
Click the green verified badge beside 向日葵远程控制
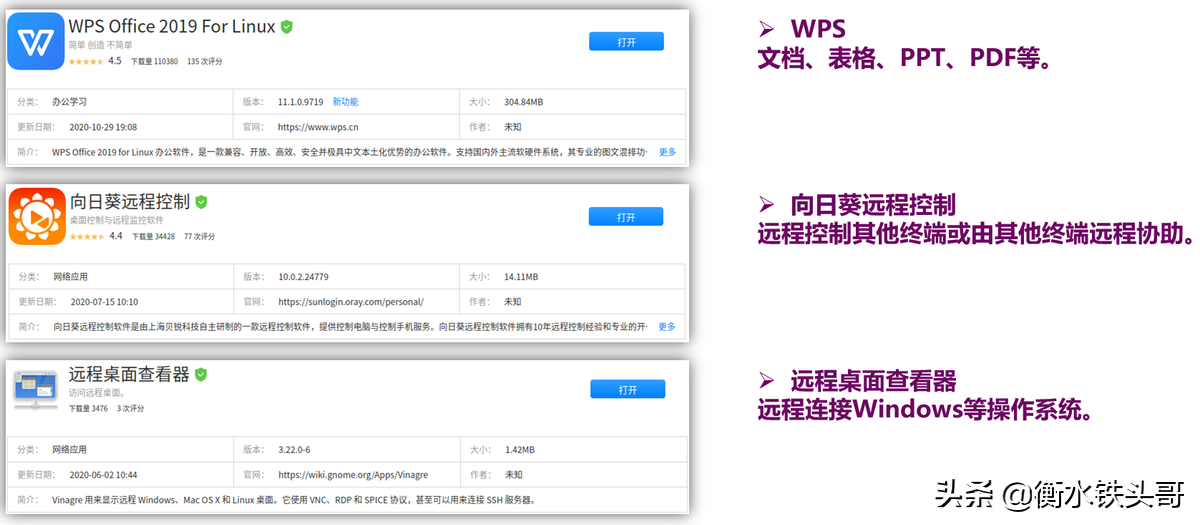[x=201, y=202]
